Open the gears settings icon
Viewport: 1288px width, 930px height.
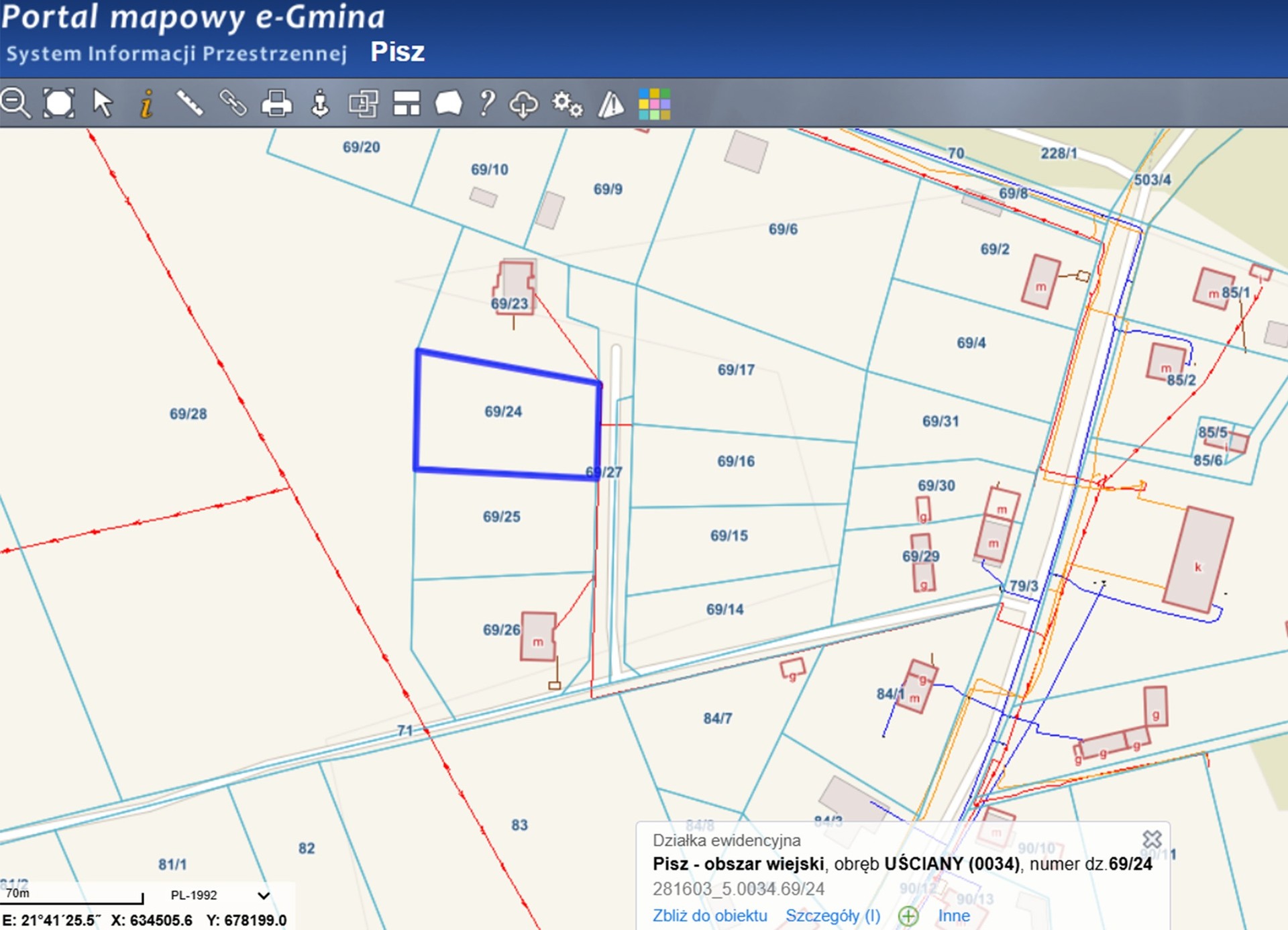568,104
